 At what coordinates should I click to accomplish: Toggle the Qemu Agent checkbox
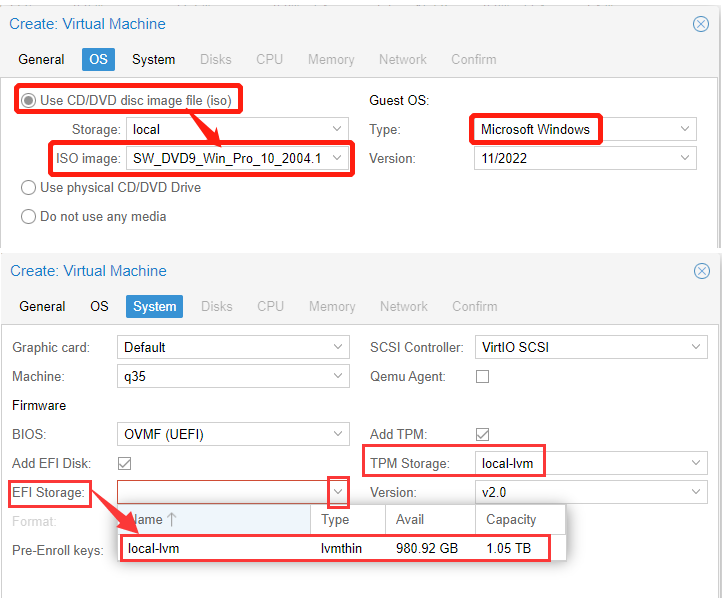tap(482, 377)
